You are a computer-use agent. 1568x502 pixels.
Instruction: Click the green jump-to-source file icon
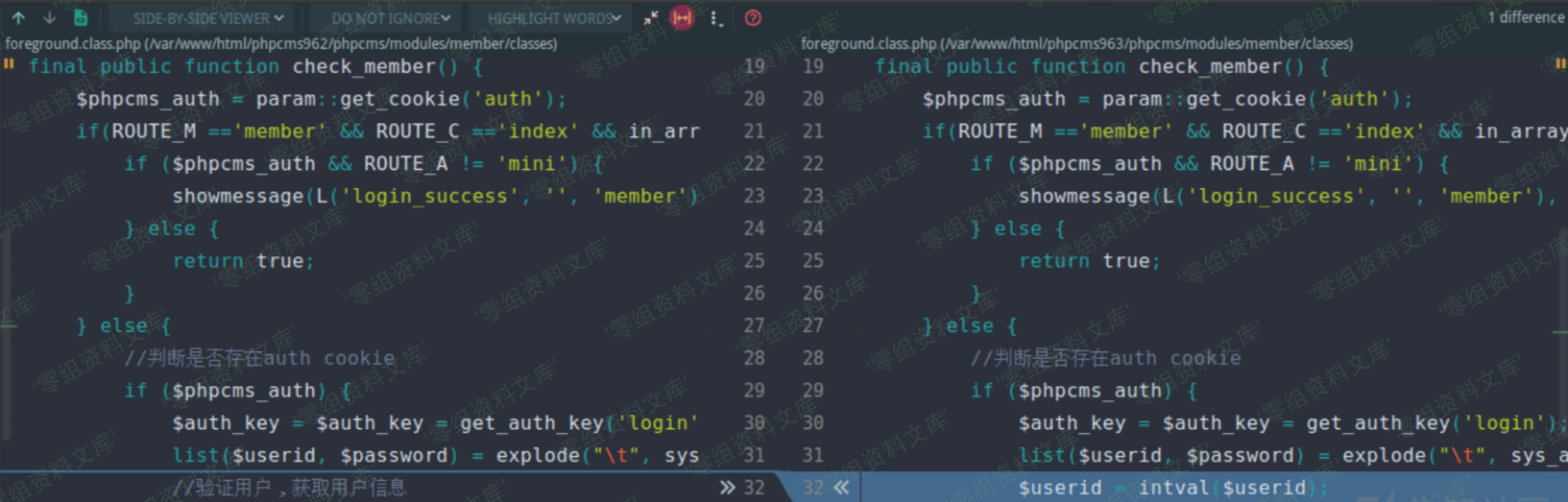coord(81,17)
